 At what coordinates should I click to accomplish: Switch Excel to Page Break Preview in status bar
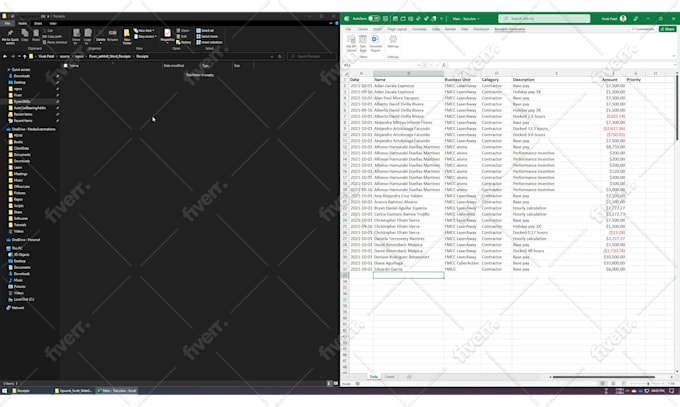point(623,384)
